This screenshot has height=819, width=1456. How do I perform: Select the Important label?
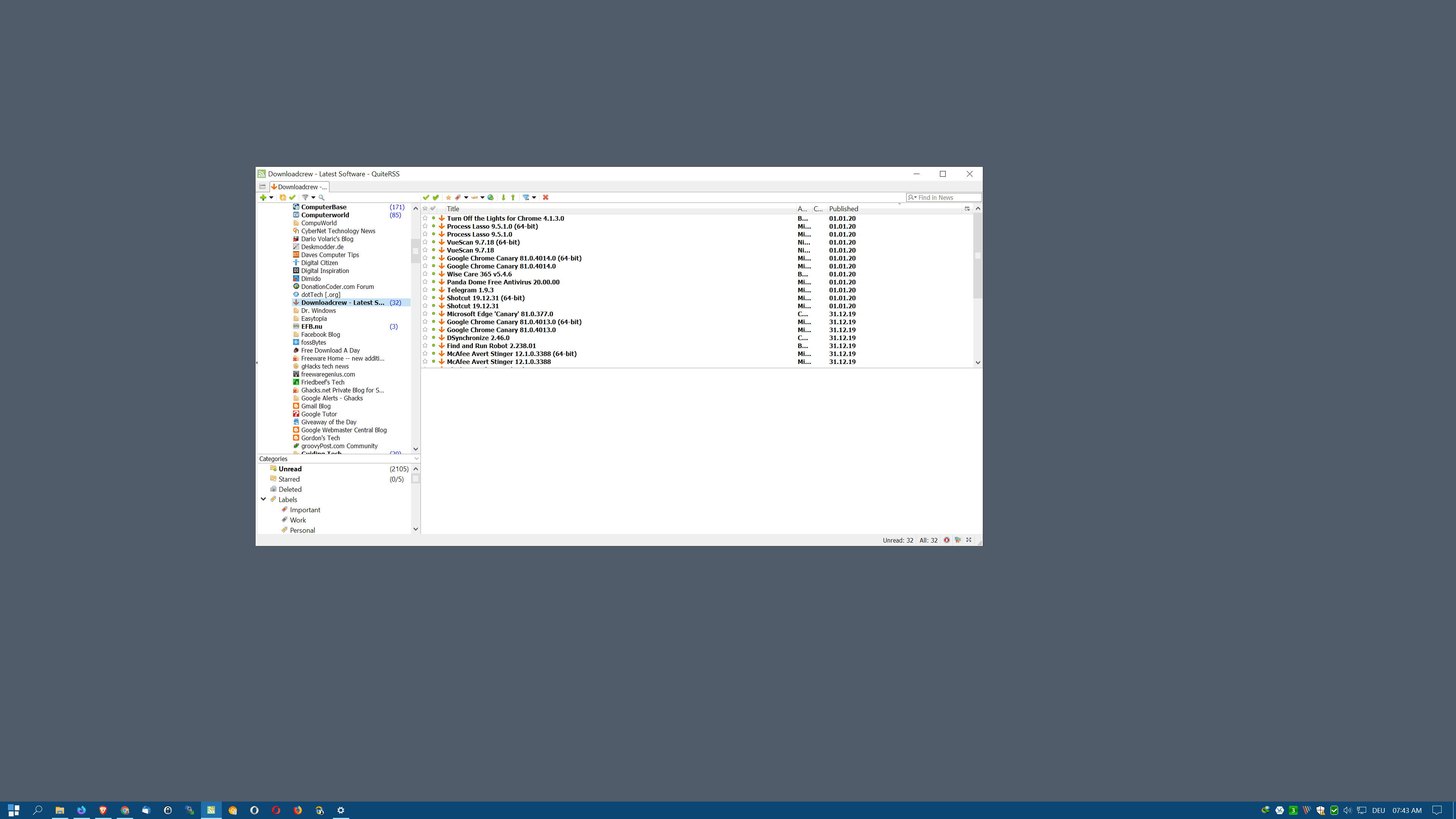coord(304,510)
